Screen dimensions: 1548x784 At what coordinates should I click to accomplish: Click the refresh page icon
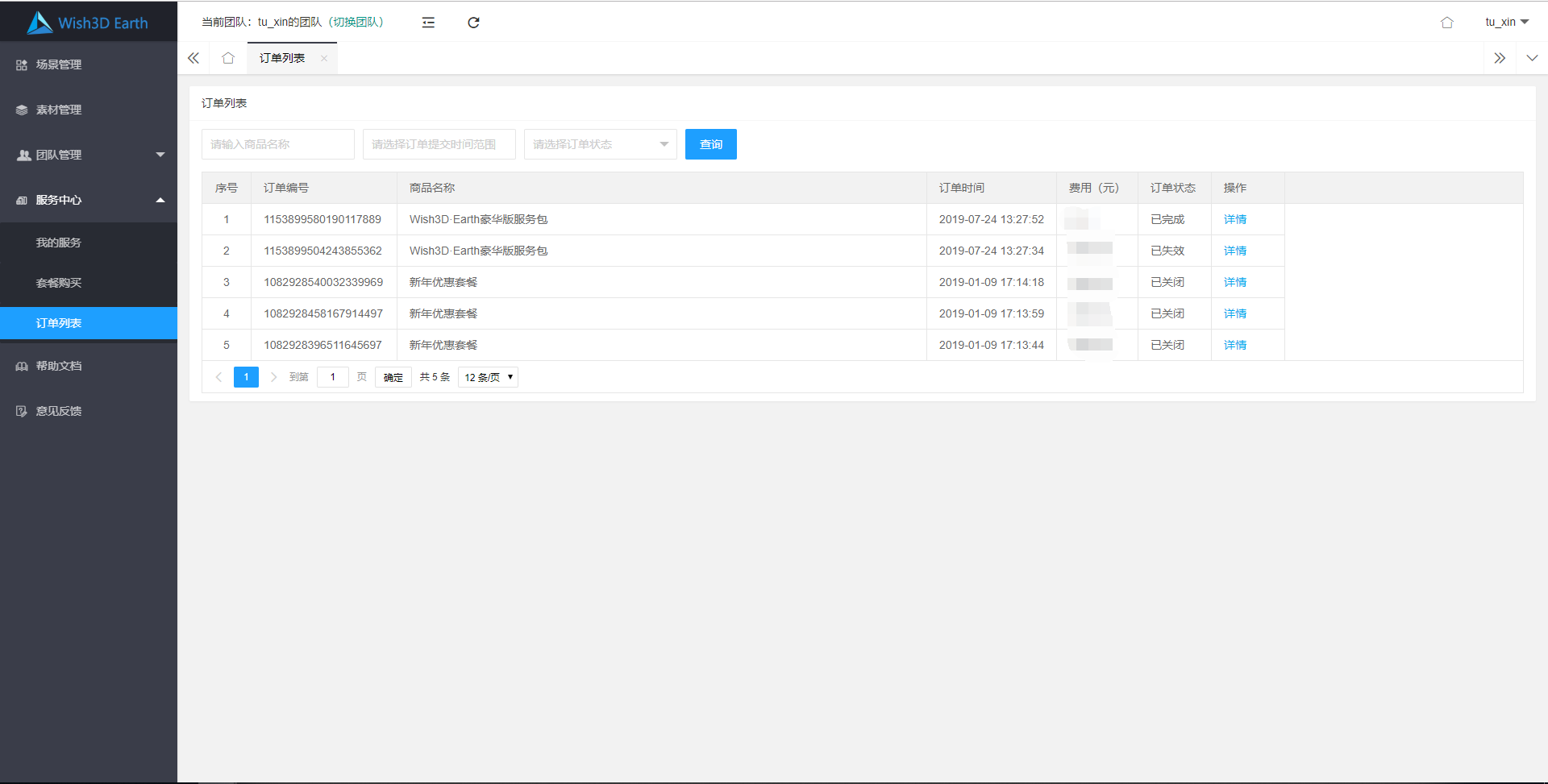tap(473, 23)
